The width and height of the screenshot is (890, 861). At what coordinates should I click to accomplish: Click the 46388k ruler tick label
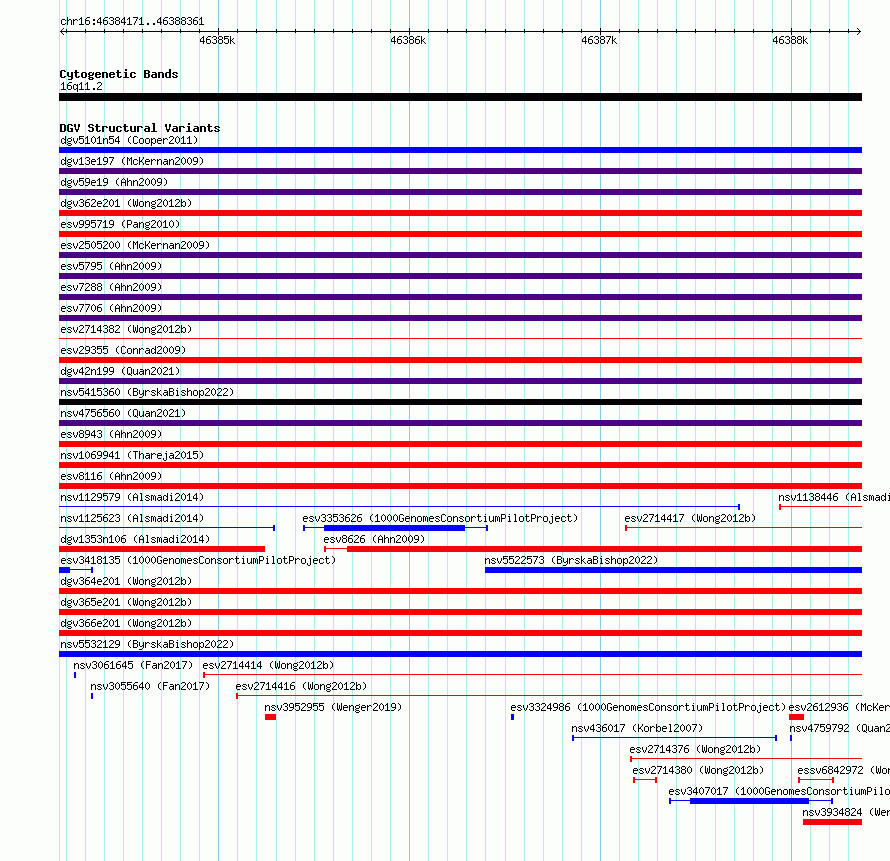790,40
